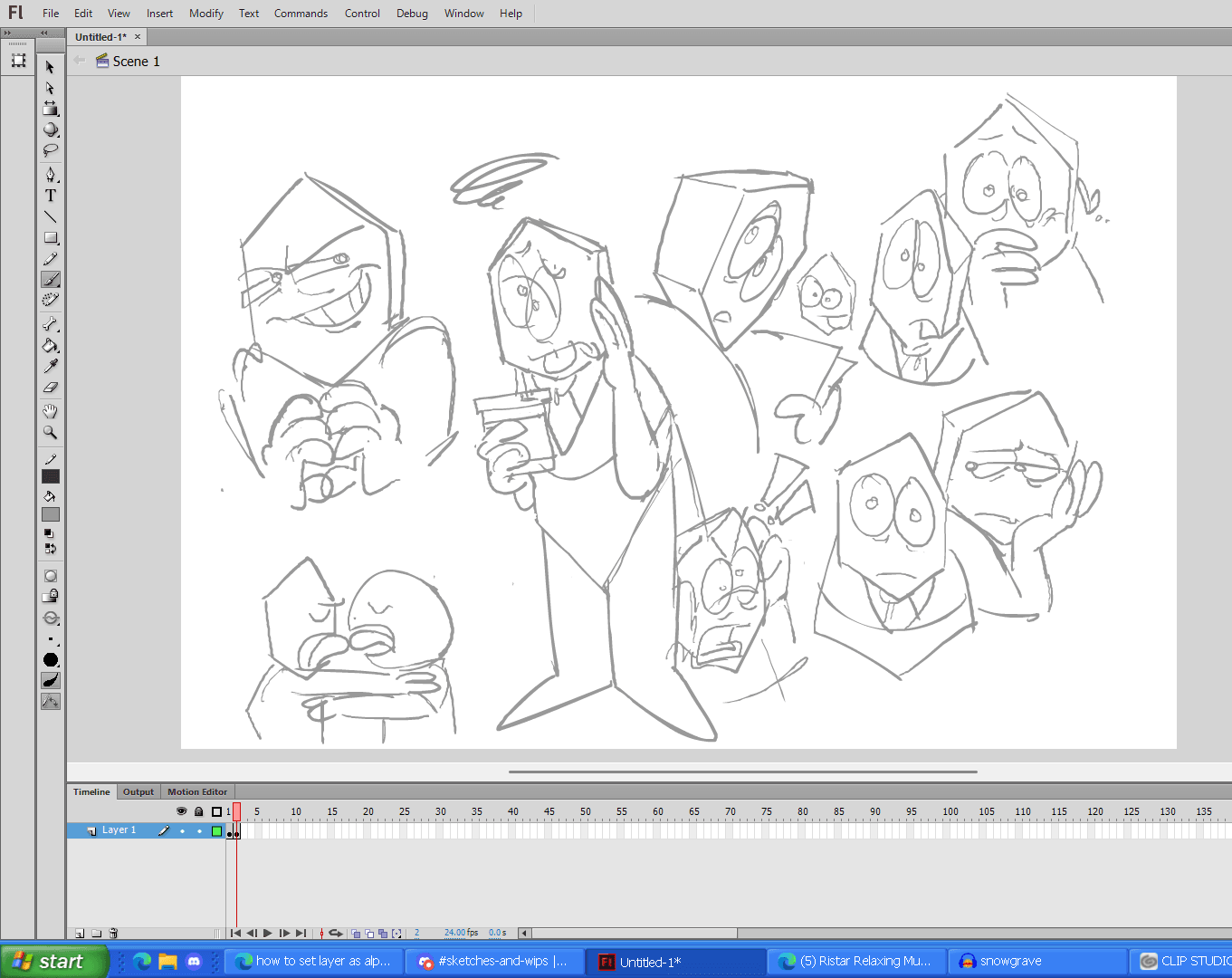Select the Zoom magnifier tool
The width and height of the screenshot is (1232, 978).
[51, 433]
